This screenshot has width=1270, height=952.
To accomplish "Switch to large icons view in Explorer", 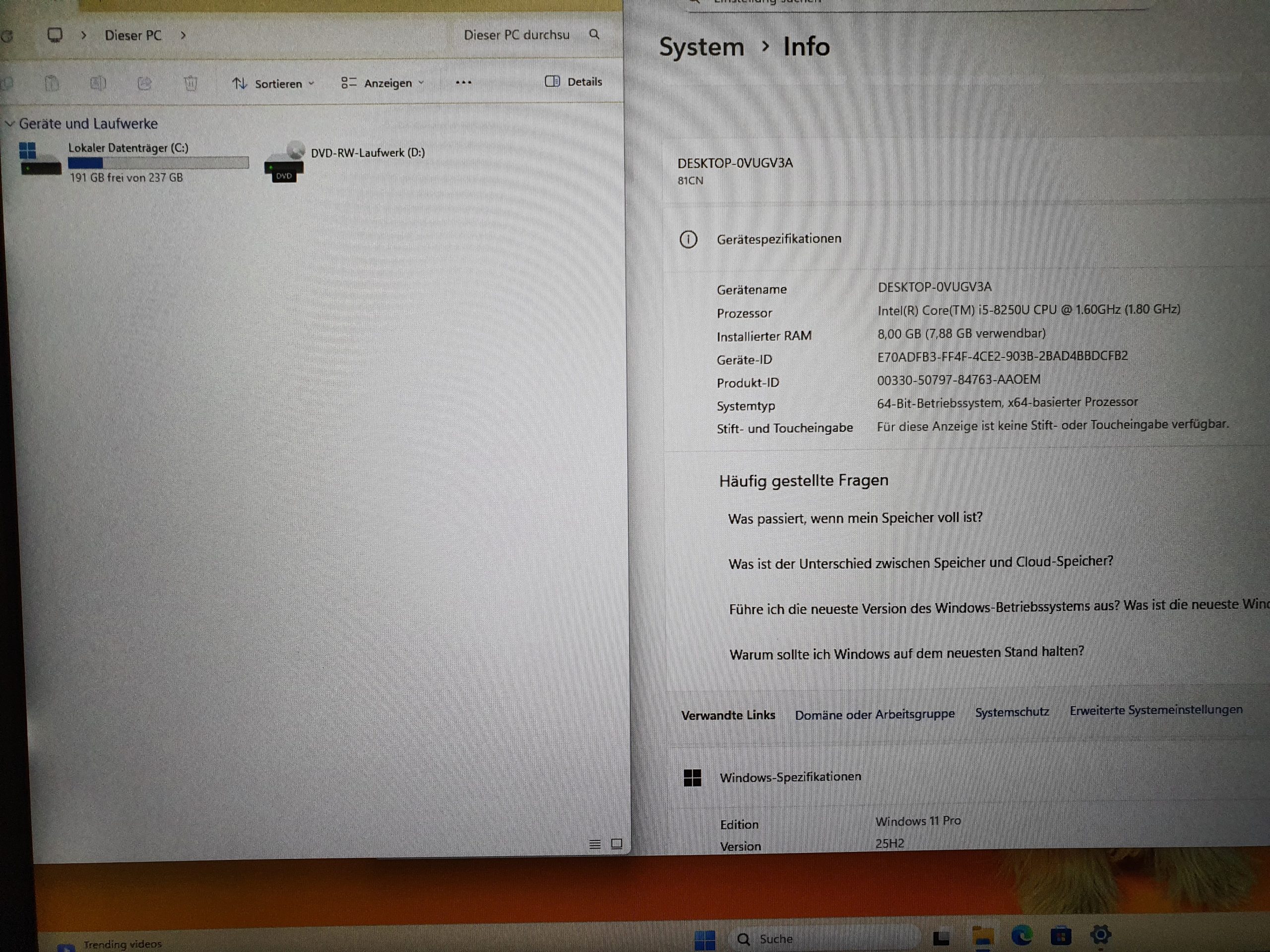I will point(617,843).
